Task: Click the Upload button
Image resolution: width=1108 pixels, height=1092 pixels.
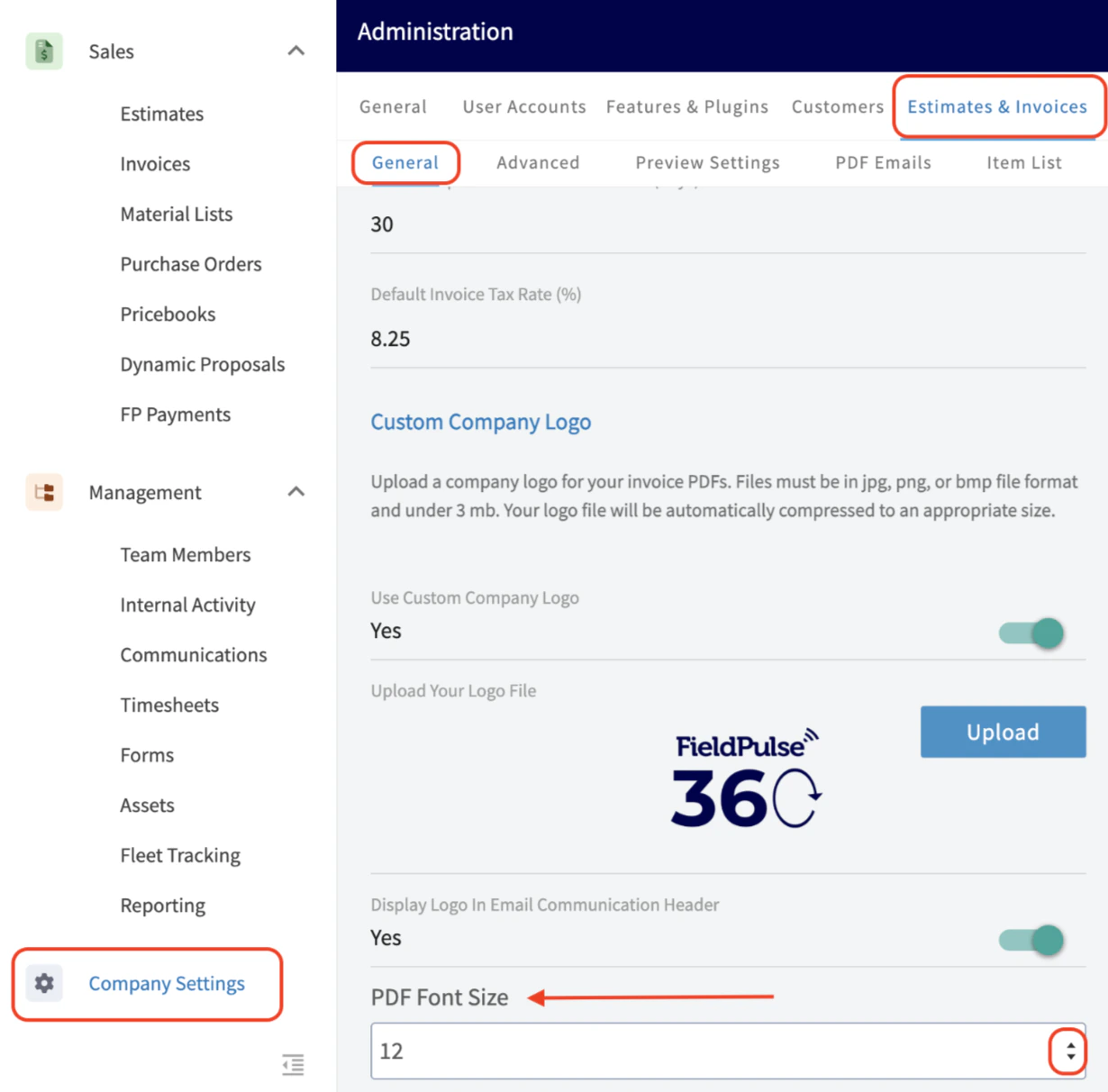Action: pyautogui.click(x=1003, y=732)
